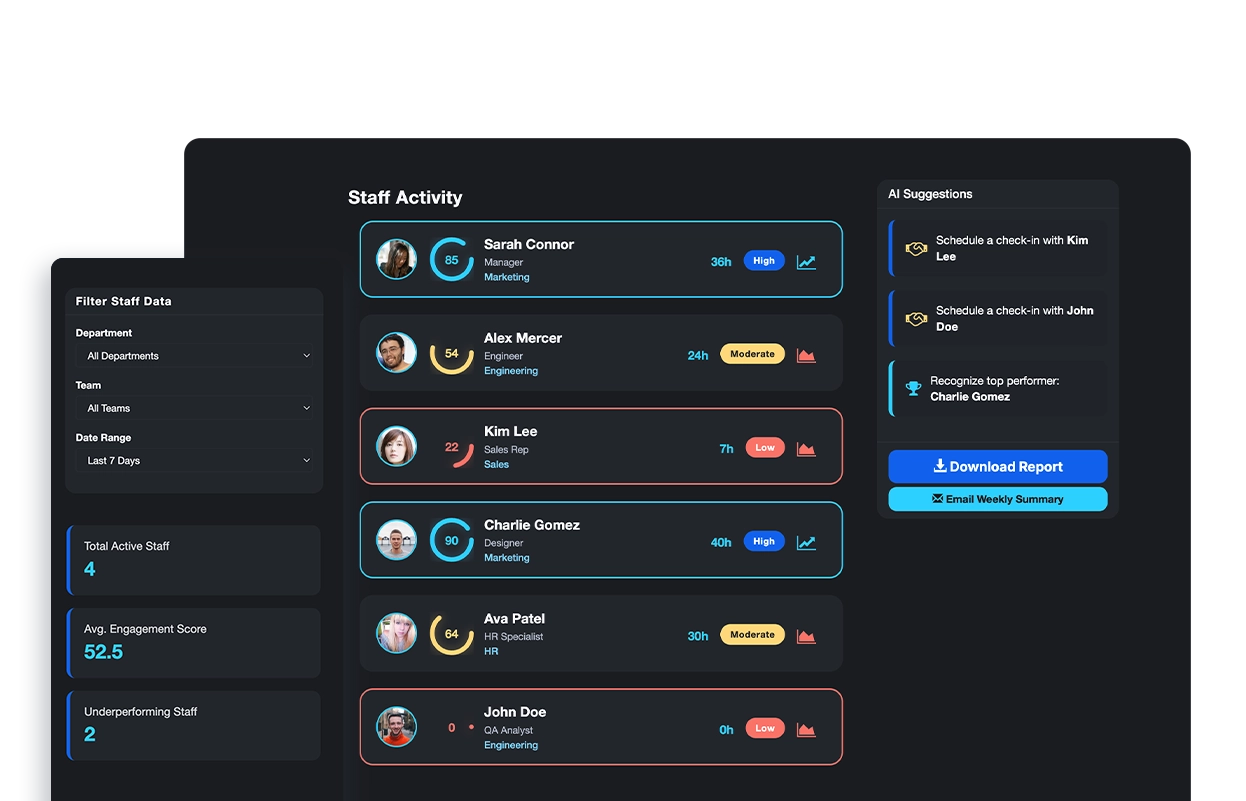1246x801 pixels.
Task: Click the area chart icon in John Doe's row
Action: tap(806, 730)
